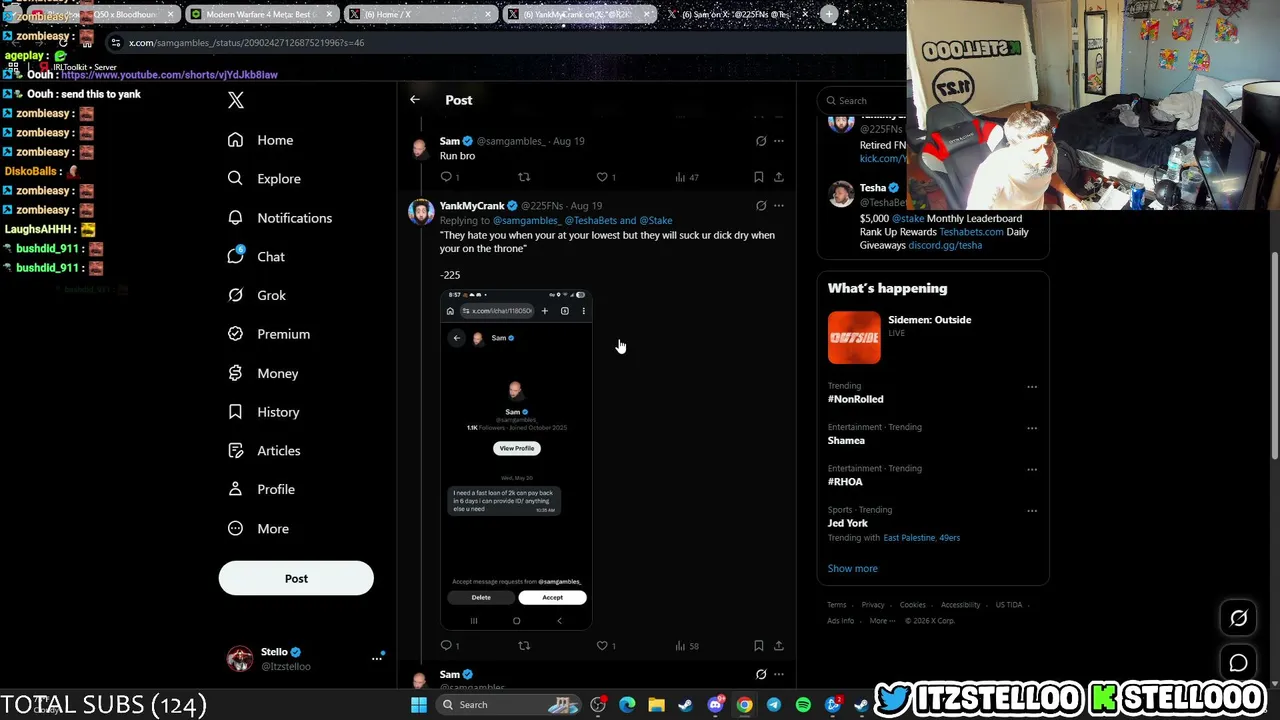Click Grok icon on Sam's "Run bro" post

pyautogui.click(x=761, y=141)
